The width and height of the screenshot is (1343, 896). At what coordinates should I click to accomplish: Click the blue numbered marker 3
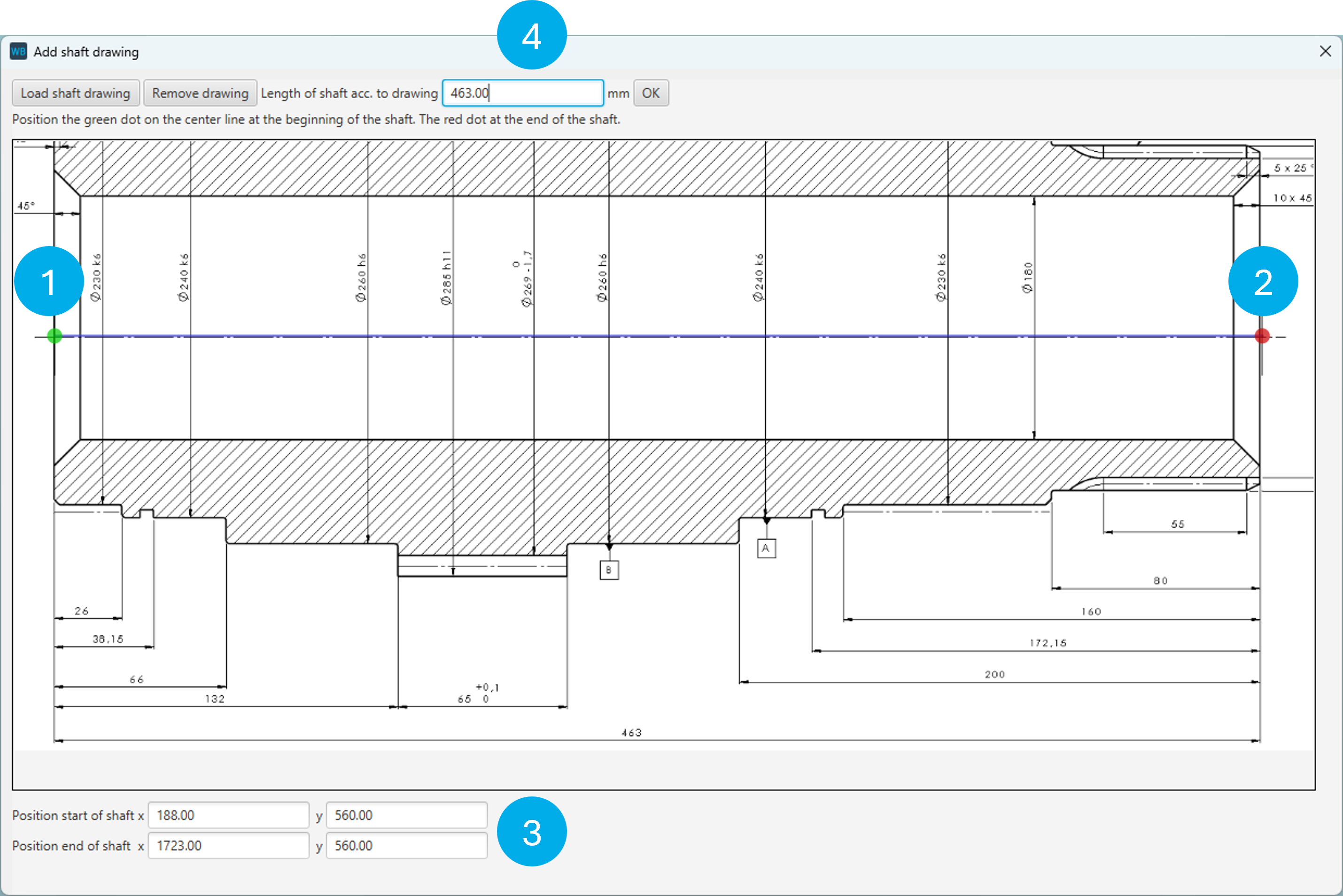coord(531,831)
